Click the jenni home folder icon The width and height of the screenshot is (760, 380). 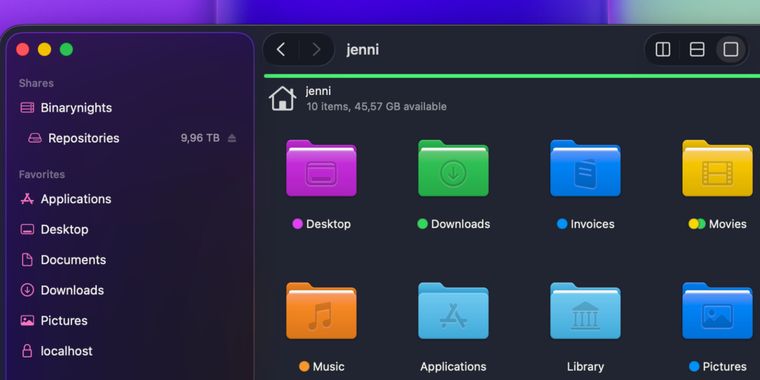(x=283, y=98)
